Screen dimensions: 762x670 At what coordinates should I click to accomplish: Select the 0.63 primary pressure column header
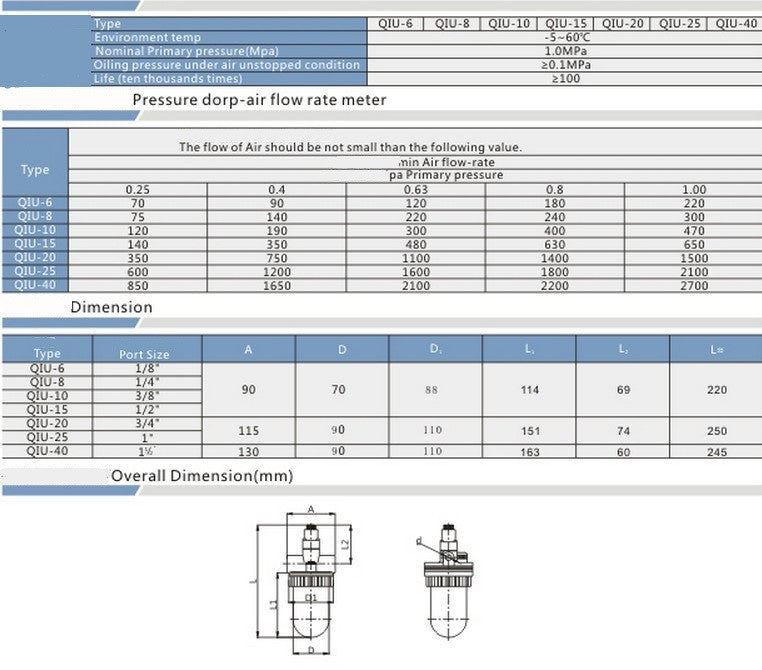point(415,189)
